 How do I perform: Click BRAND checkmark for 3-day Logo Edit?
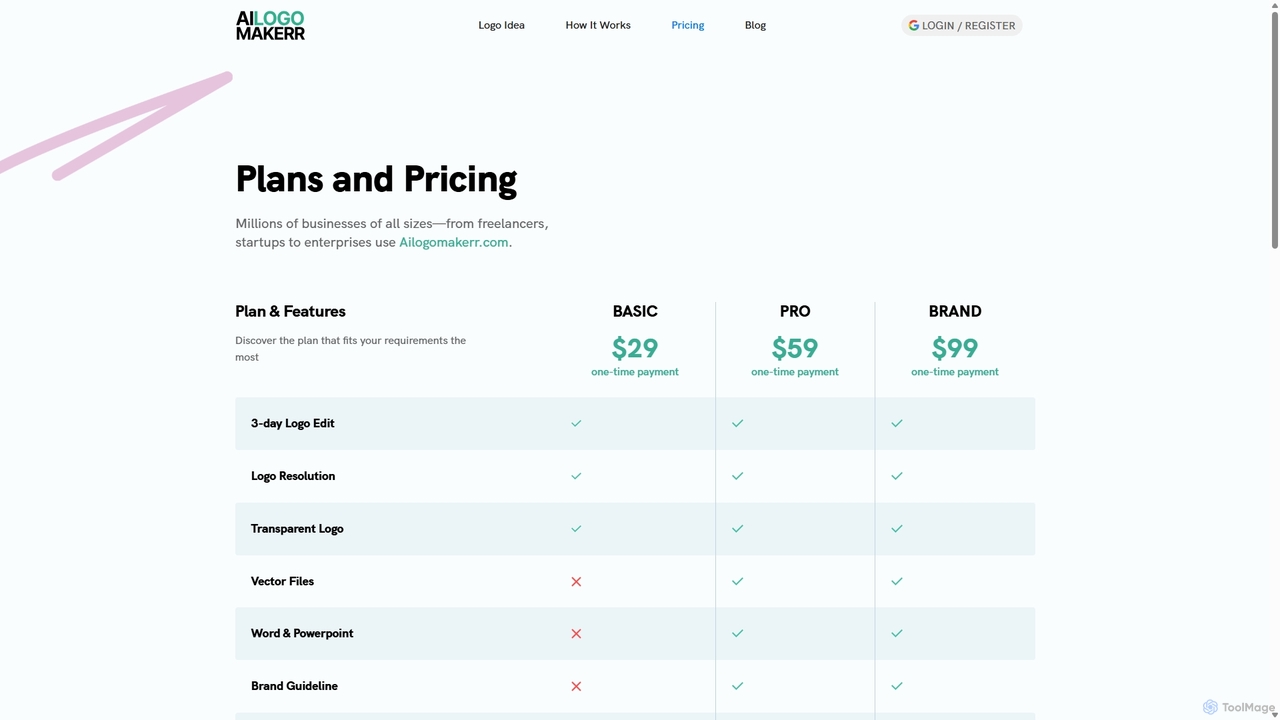point(897,423)
